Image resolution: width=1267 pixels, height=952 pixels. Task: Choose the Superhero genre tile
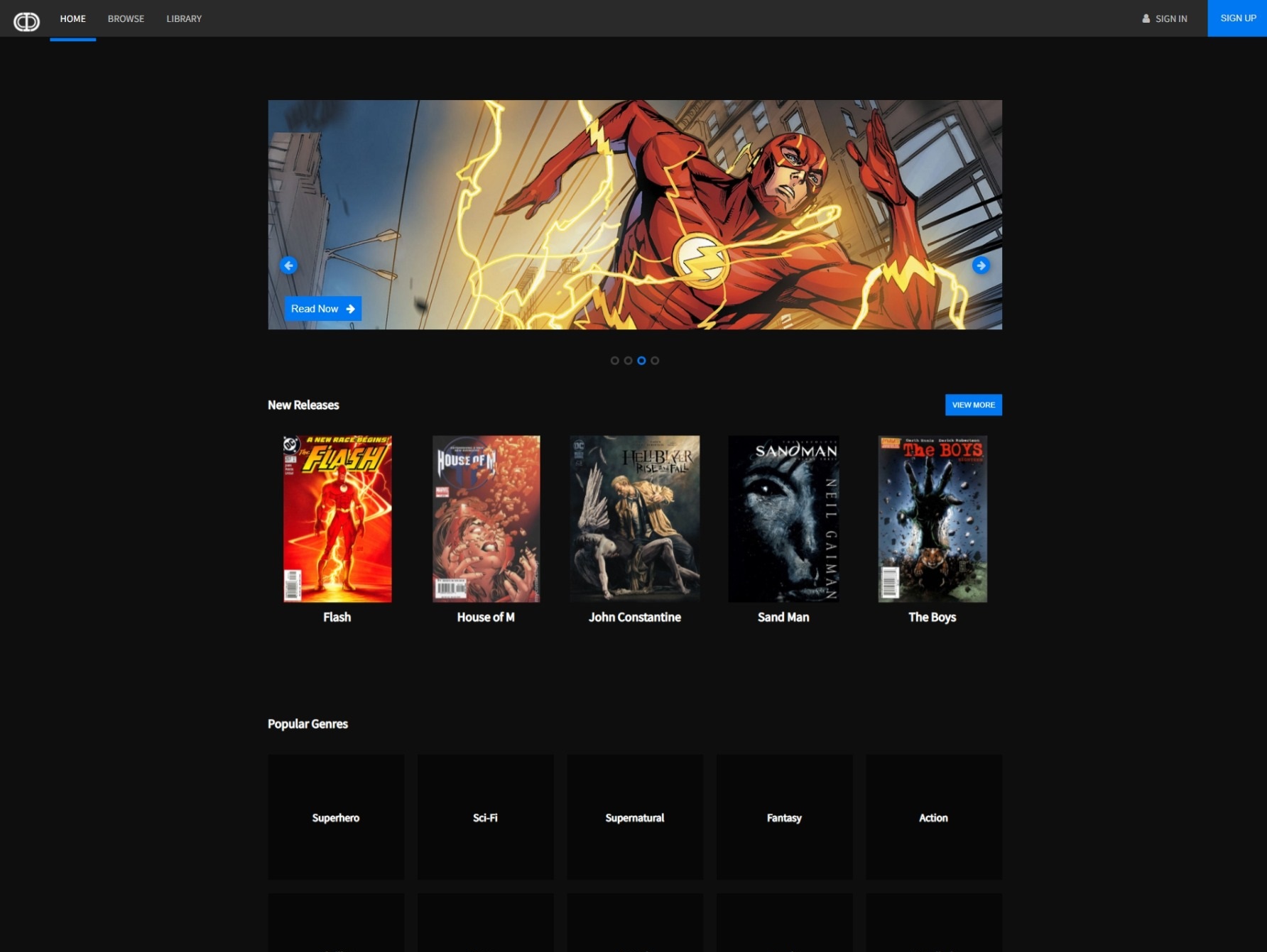pos(336,817)
